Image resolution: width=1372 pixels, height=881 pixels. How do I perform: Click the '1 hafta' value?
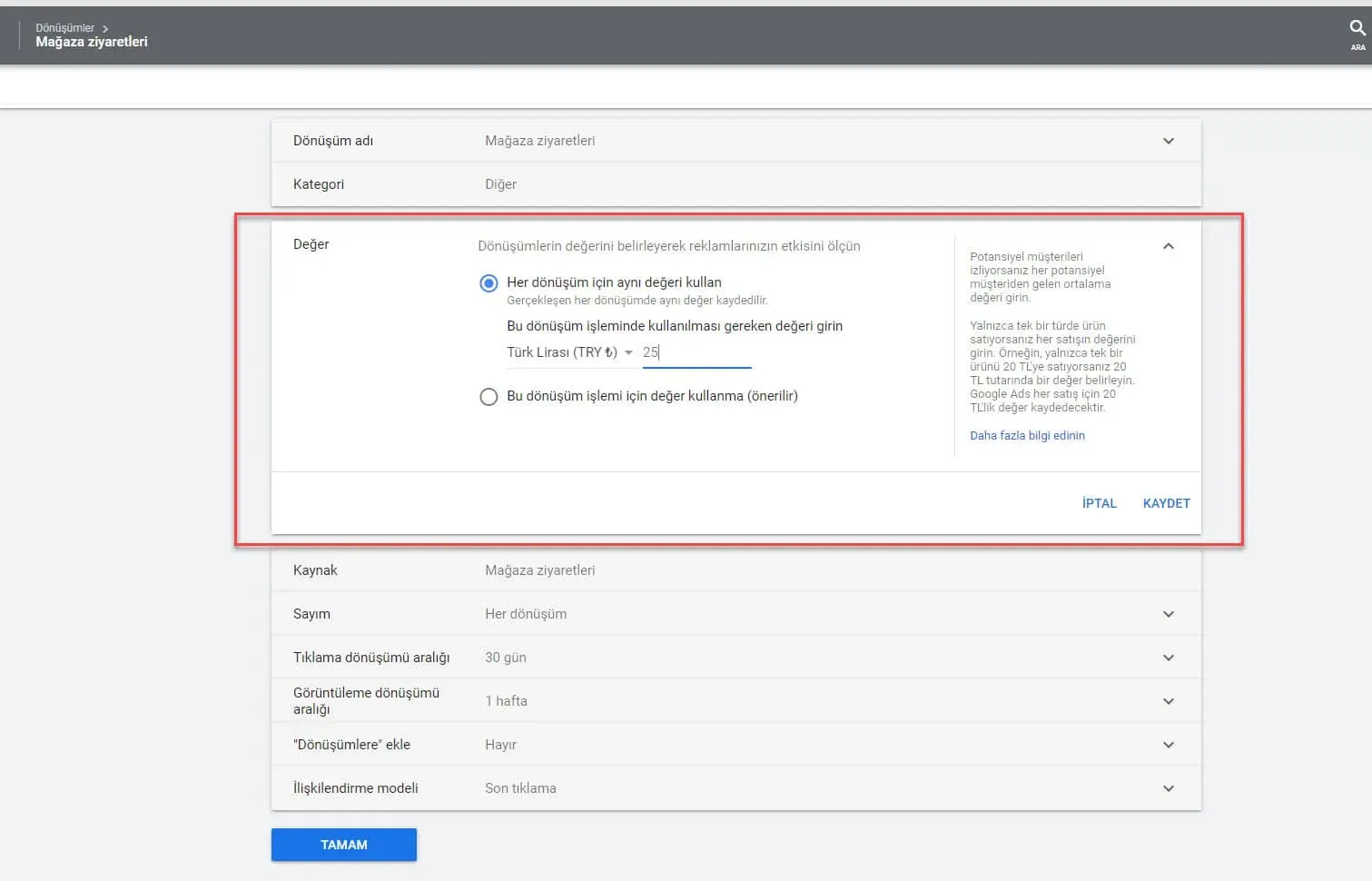[x=506, y=701]
